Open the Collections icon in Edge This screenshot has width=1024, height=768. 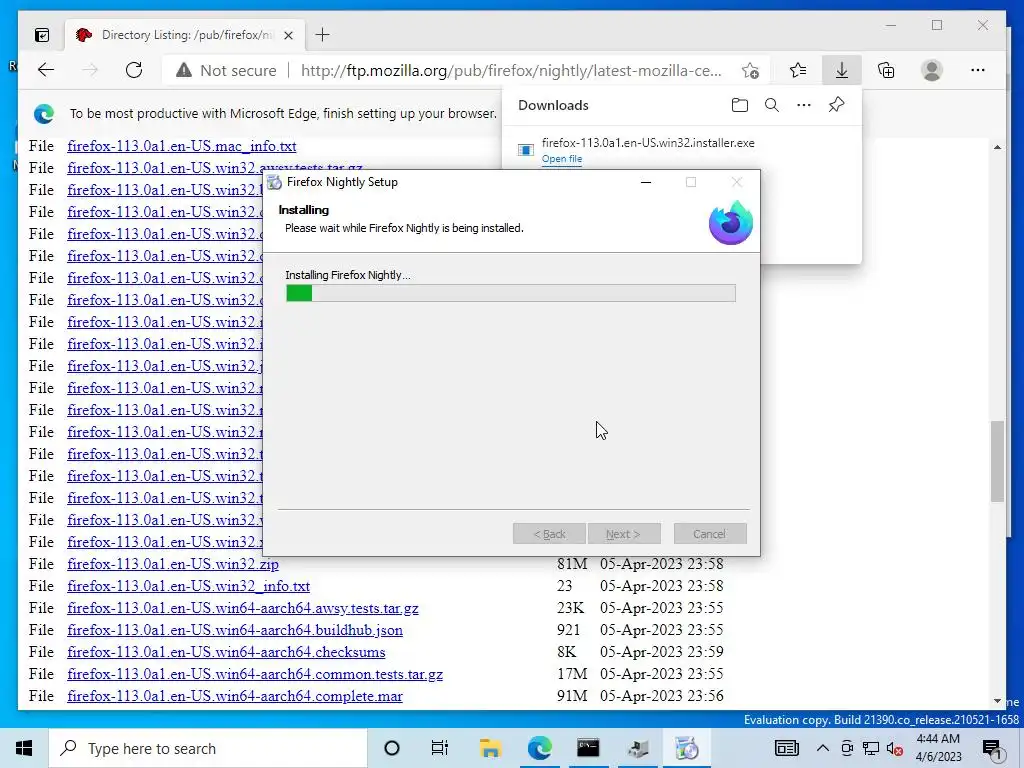tap(886, 70)
